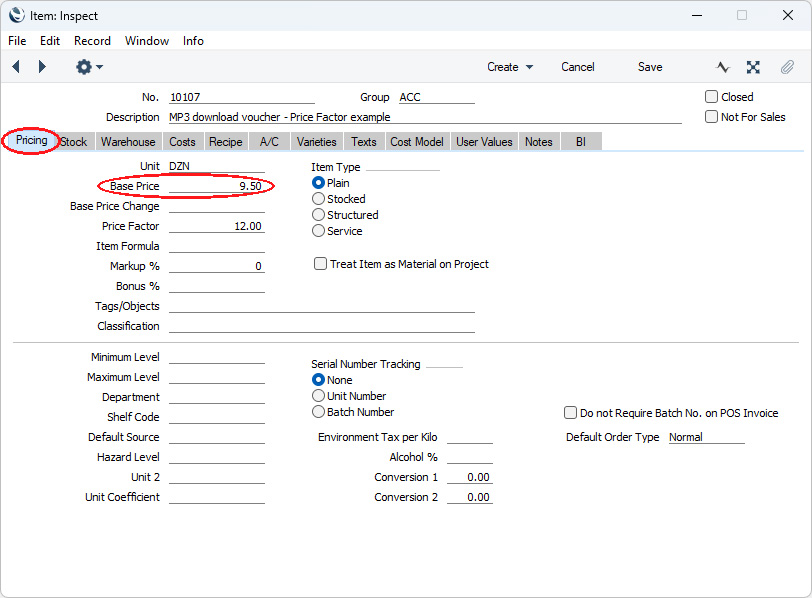Set Serial Number Tracking to Unit Number
Image resolution: width=812 pixels, height=598 pixels.
click(x=318, y=396)
